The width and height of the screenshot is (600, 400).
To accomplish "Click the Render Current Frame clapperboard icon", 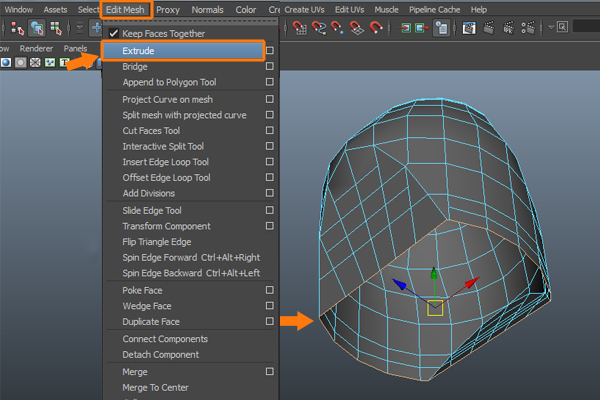I will pyautogui.click(x=490, y=28).
